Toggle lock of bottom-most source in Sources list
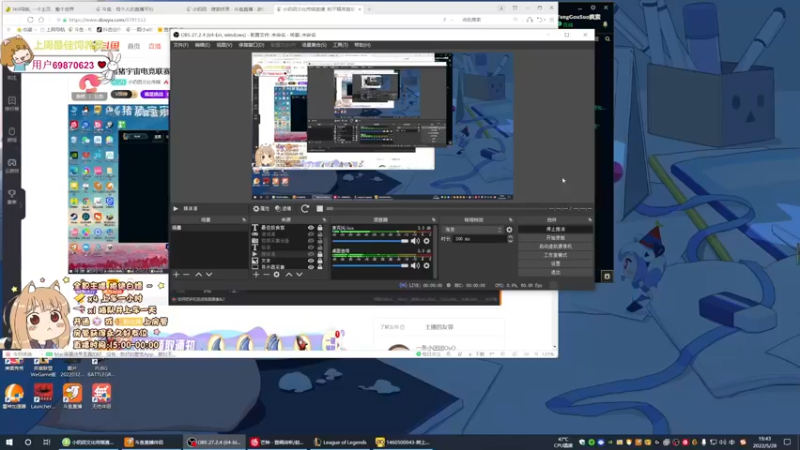Viewport: 800px width, 450px height. click(x=320, y=267)
